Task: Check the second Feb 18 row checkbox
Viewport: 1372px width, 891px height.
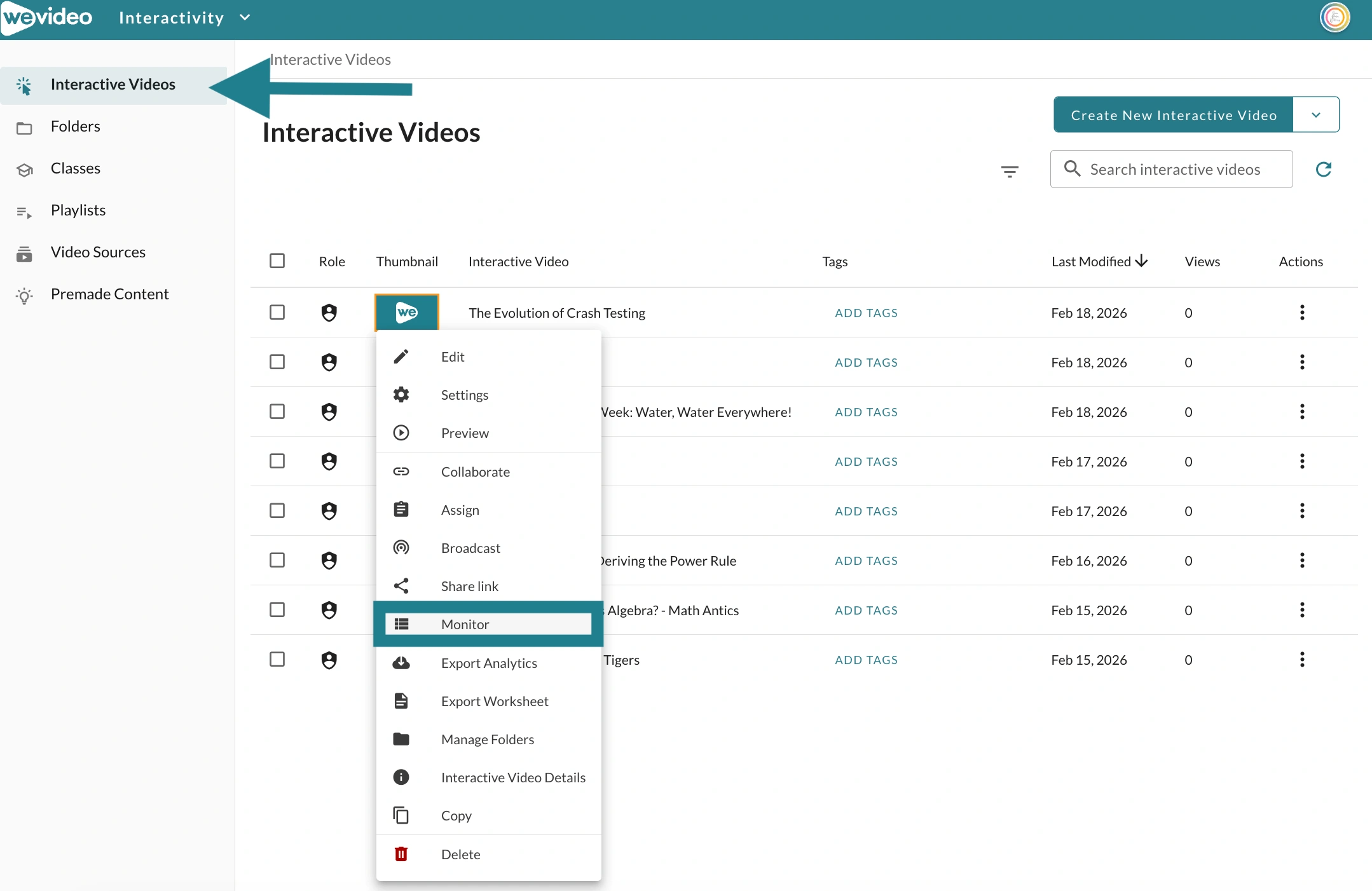Action: (277, 362)
